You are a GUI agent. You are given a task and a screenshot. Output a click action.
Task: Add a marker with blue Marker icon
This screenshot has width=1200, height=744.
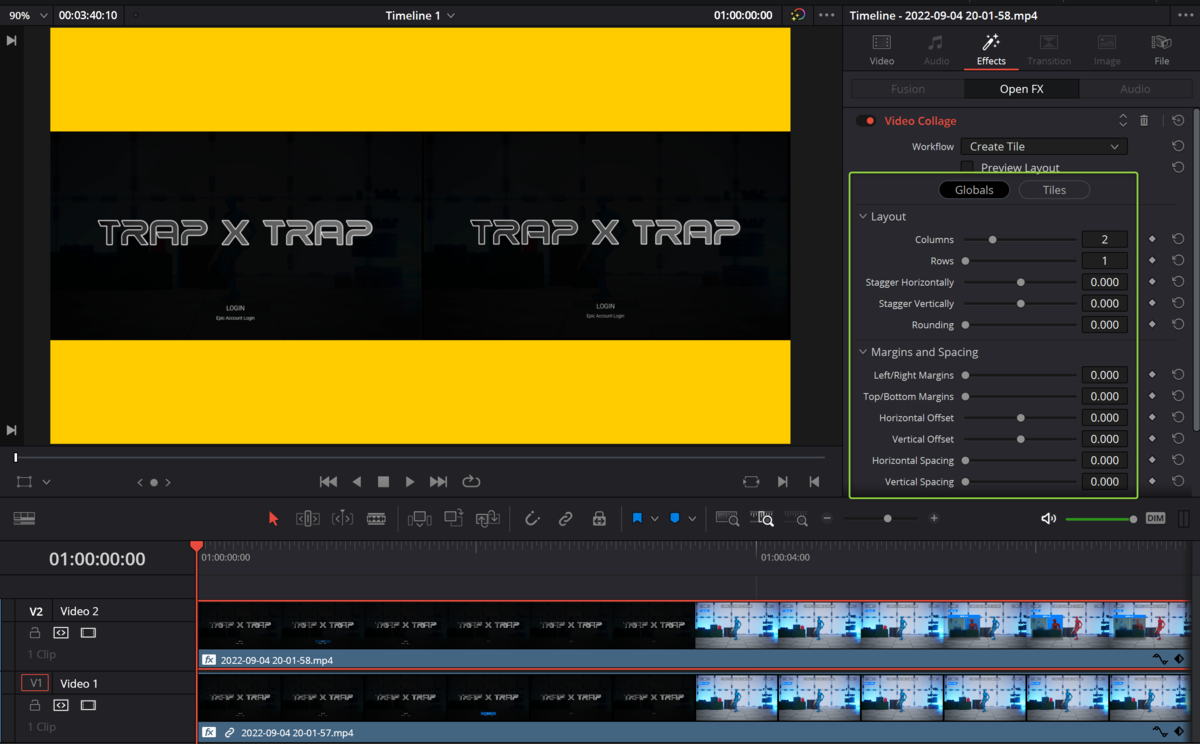tap(675, 518)
